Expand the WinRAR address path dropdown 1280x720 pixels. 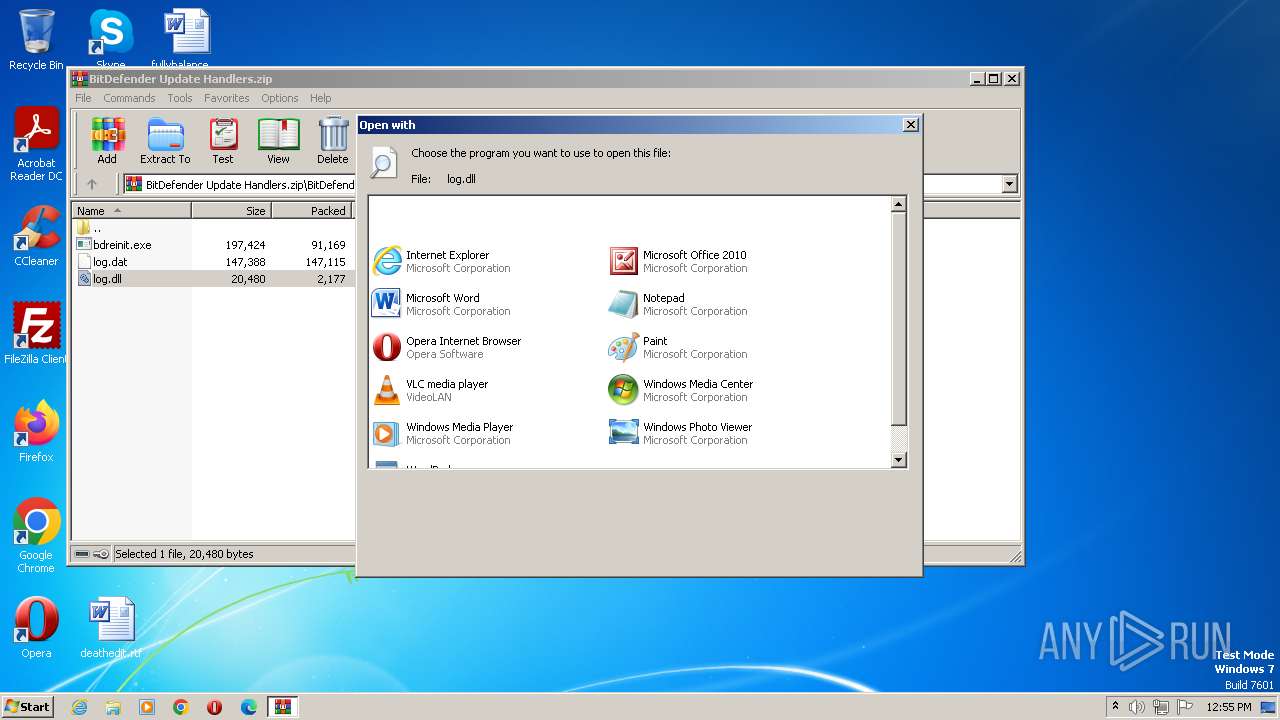coord(1009,184)
